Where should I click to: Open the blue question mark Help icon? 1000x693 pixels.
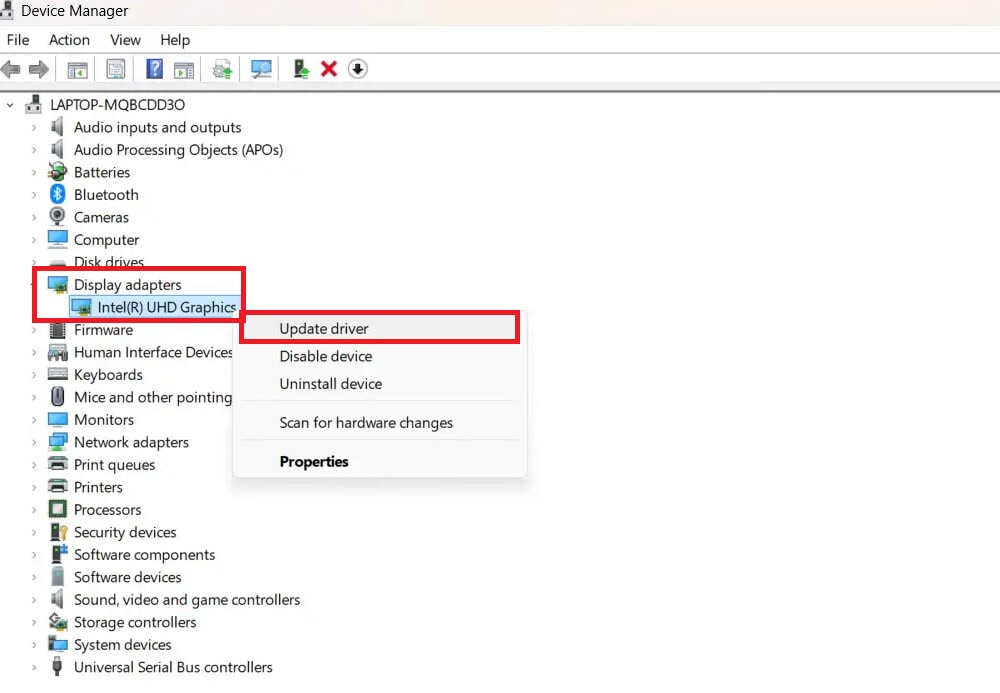(x=154, y=69)
